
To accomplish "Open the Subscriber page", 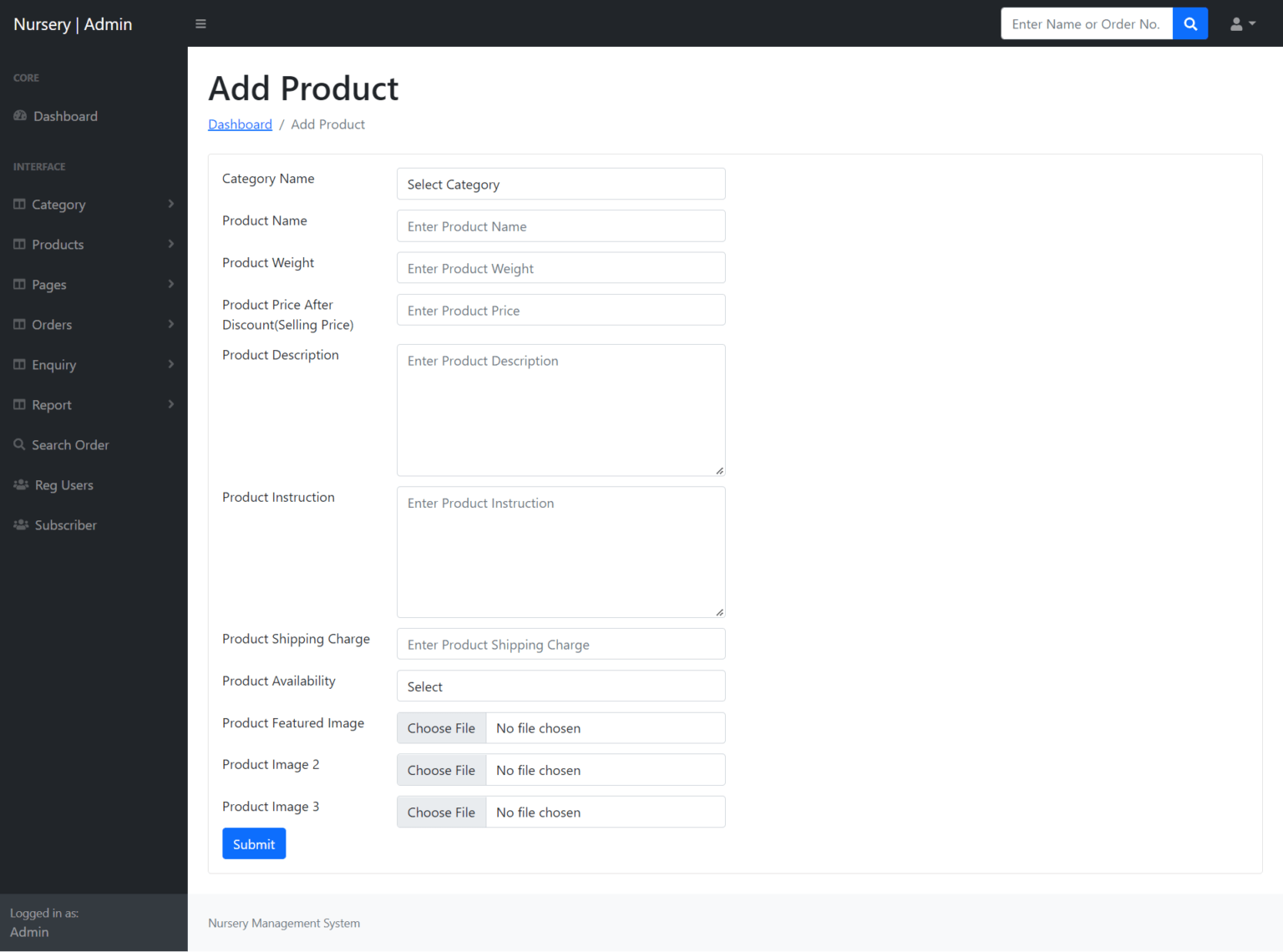I will pyautogui.click(x=94, y=525).
